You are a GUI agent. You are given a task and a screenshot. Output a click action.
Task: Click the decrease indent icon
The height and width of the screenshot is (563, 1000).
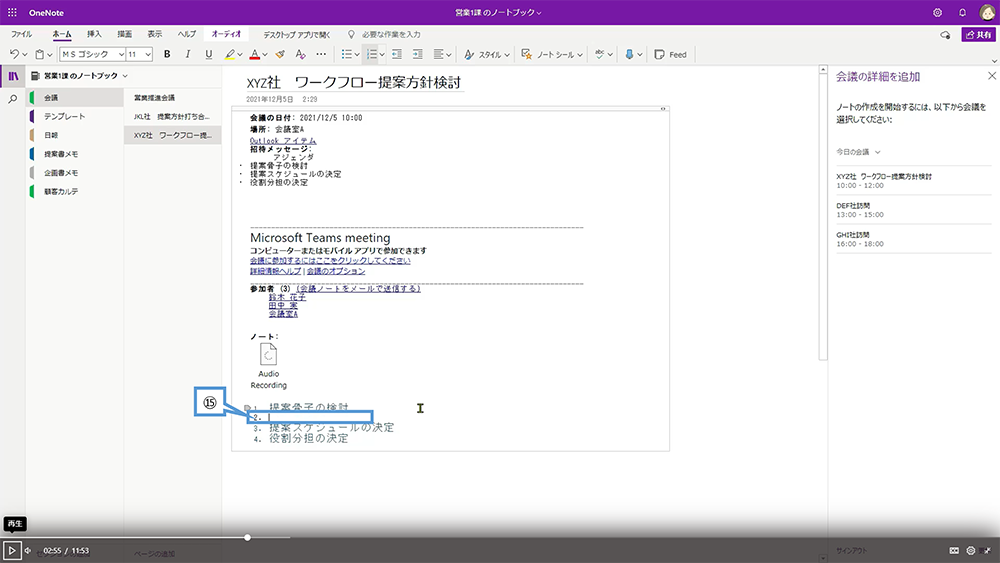[x=397, y=54]
